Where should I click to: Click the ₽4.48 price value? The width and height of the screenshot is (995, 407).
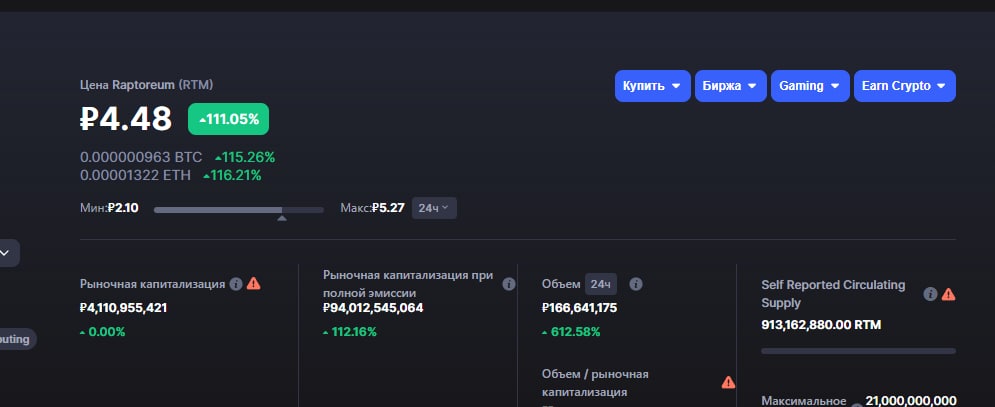pos(126,119)
